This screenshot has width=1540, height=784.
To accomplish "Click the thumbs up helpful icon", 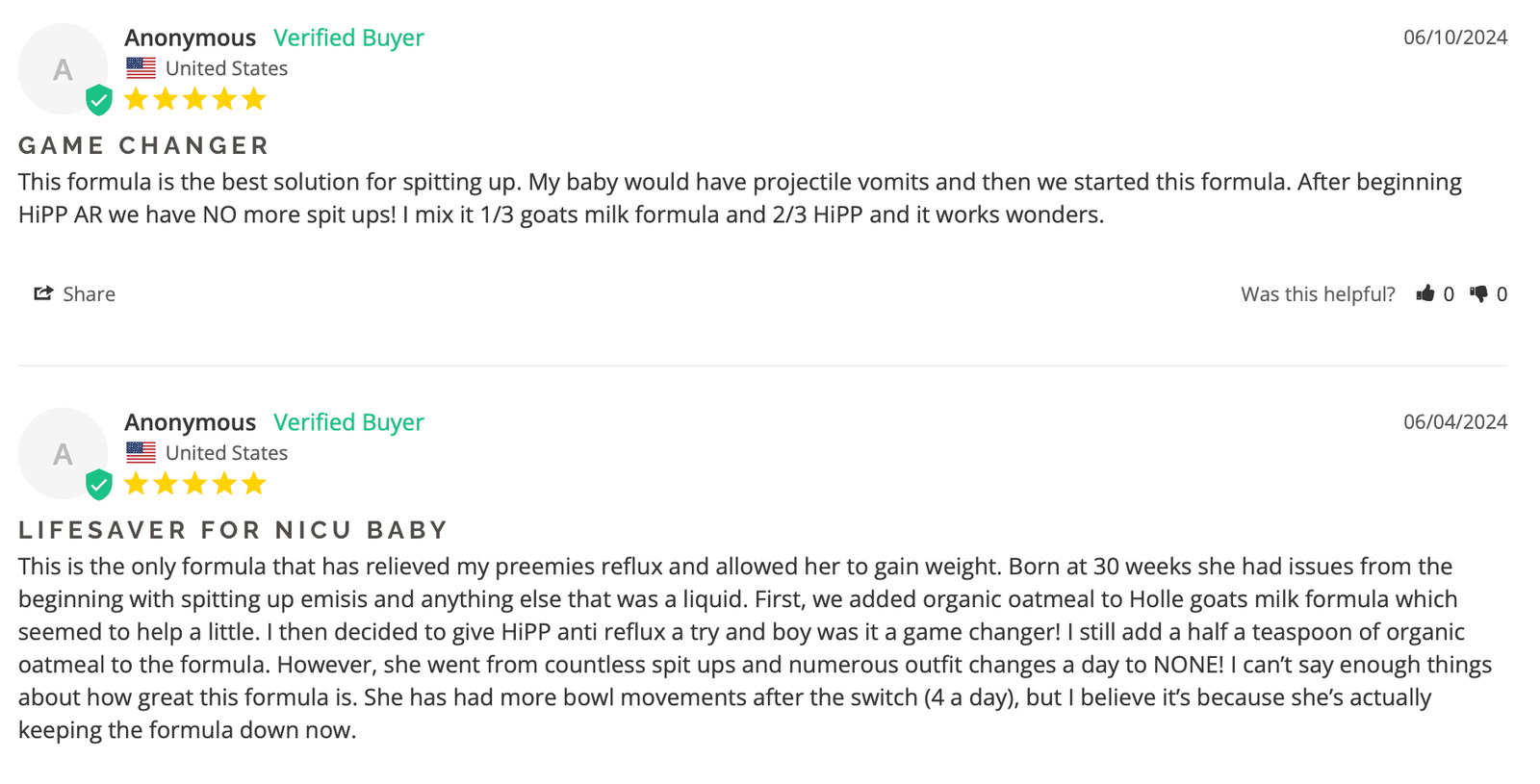I will 1425,293.
